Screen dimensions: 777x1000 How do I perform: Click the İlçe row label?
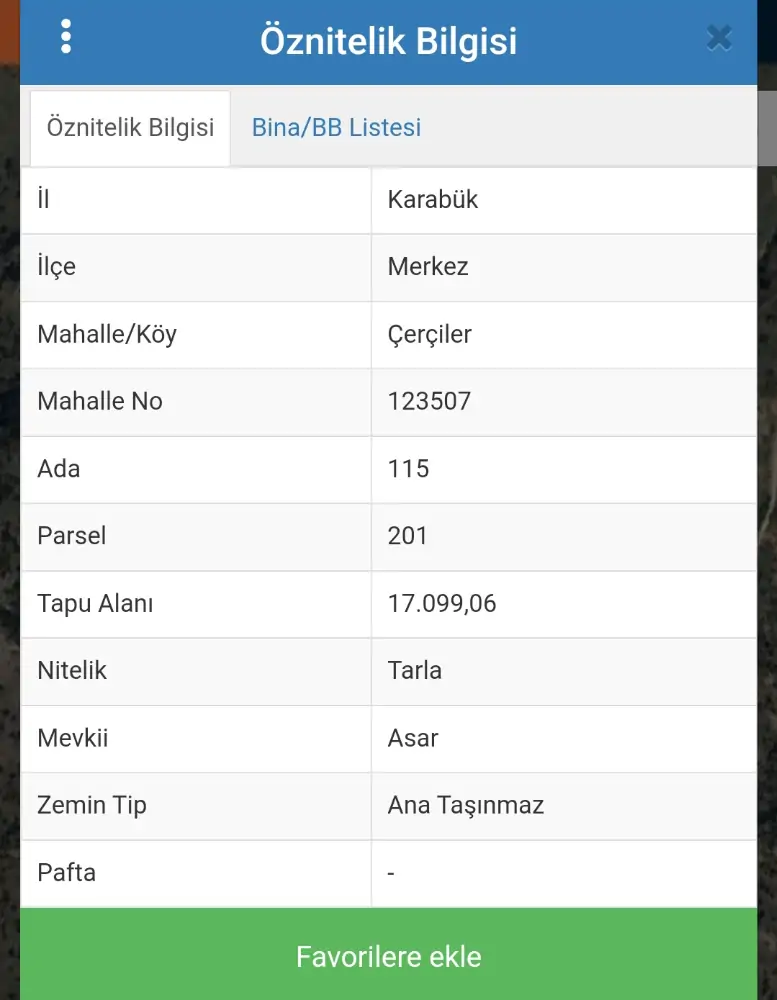click(x=56, y=267)
